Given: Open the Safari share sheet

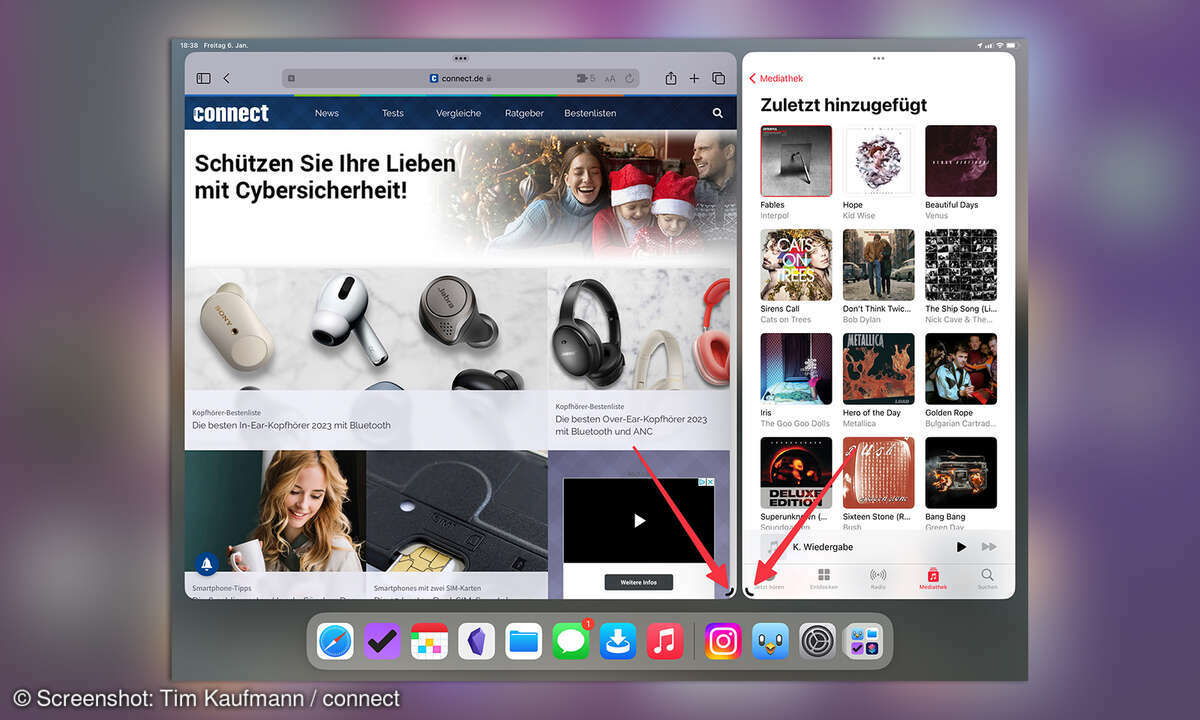Looking at the screenshot, I should [671, 78].
